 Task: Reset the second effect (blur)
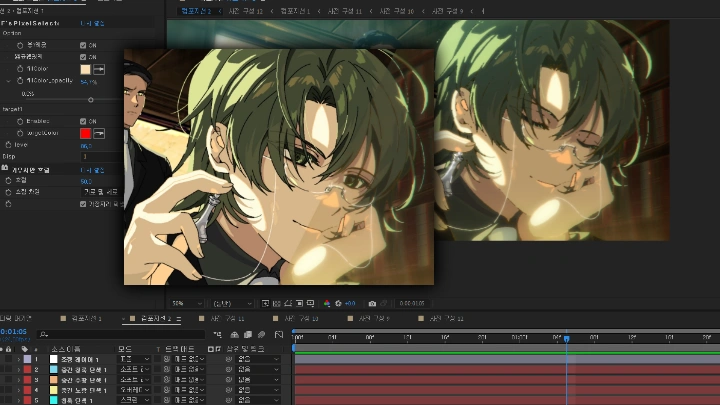click(92, 170)
